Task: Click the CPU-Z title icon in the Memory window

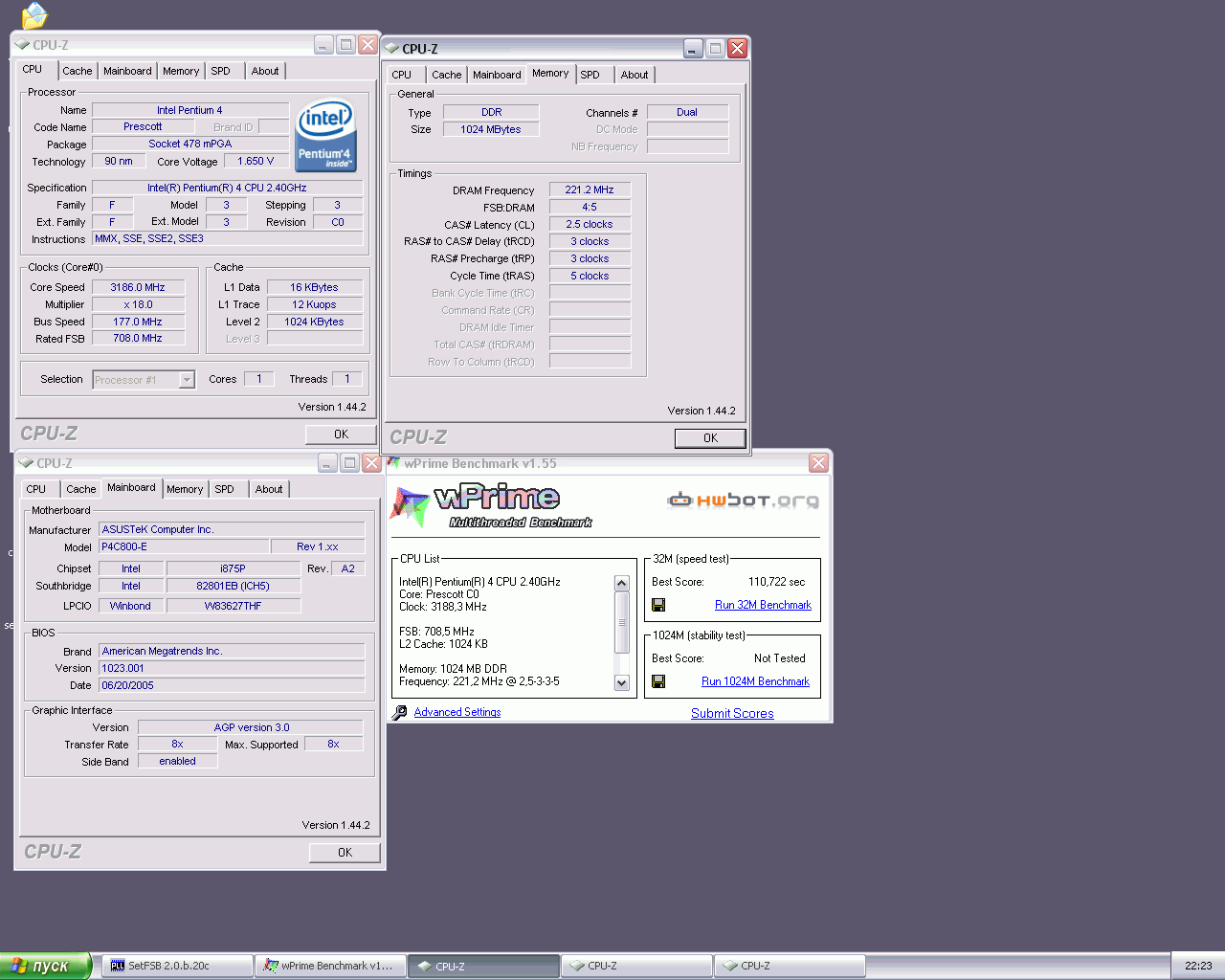Action: [391, 49]
